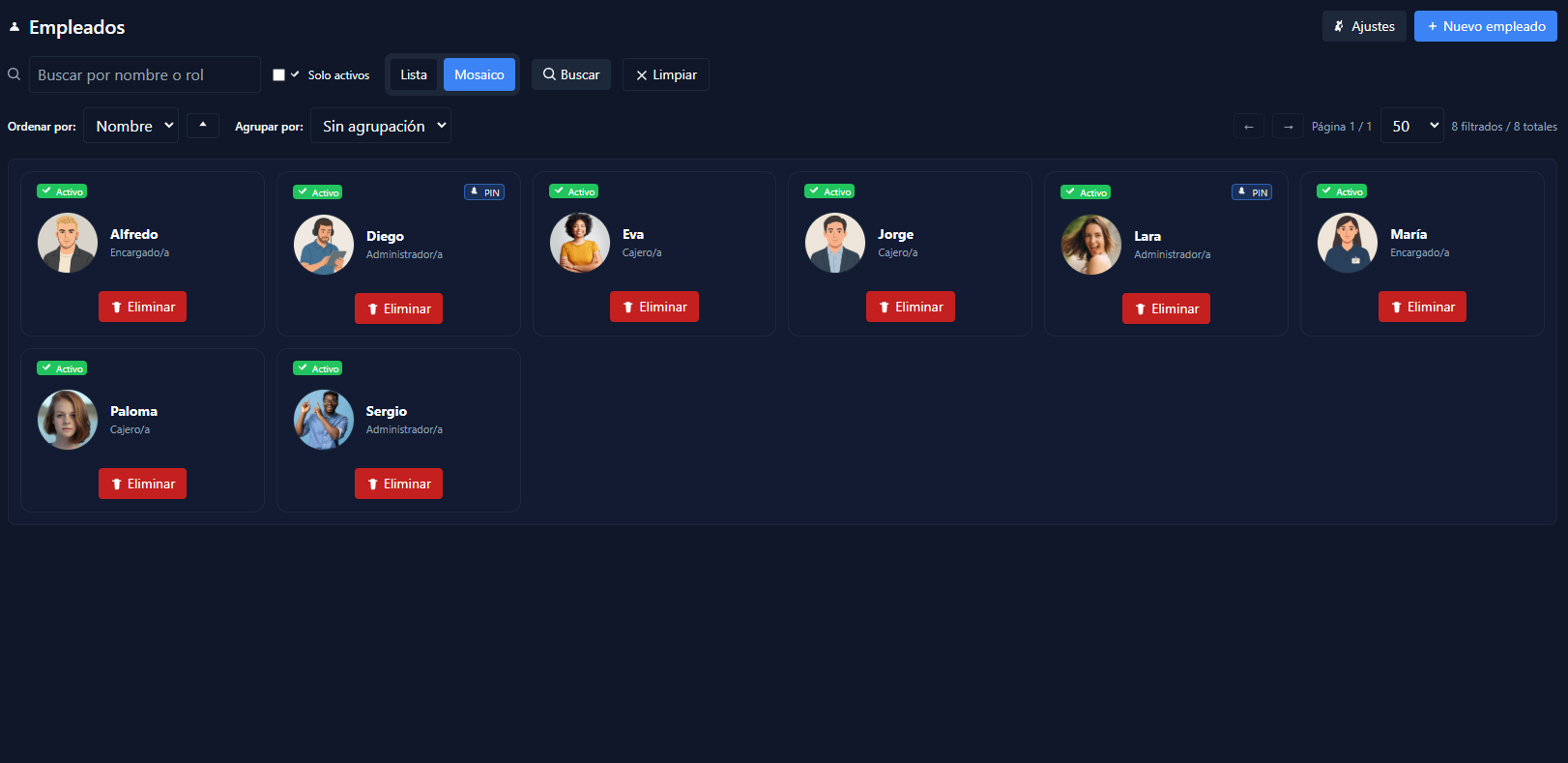Click the Activo status badge on Sergio's card
The width and height of the screenshot is (1568, 763).
coord(318,368)
